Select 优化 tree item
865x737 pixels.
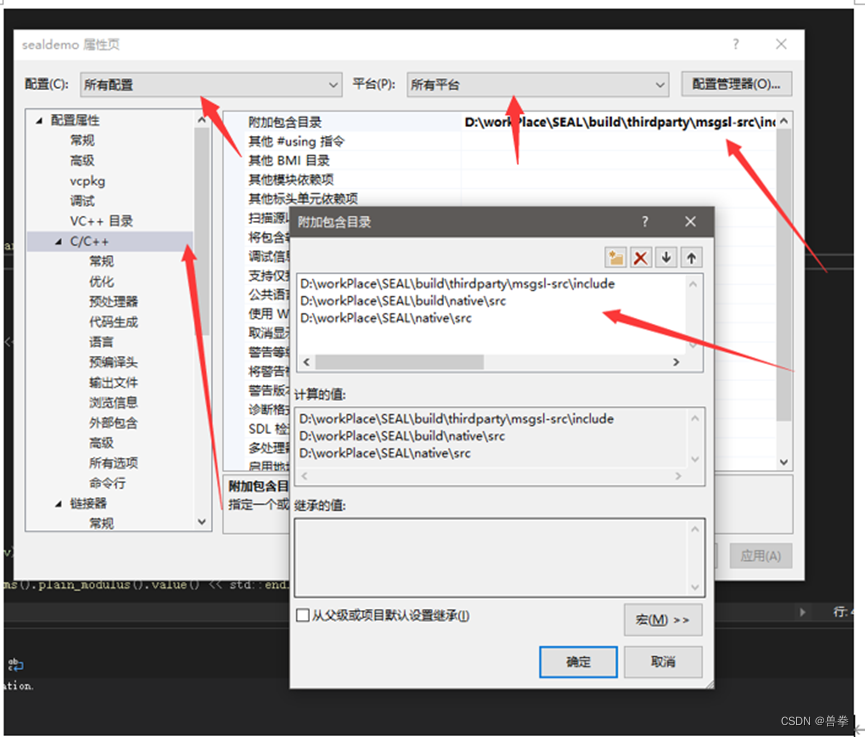pyautogui.click(x=102, y=282)
